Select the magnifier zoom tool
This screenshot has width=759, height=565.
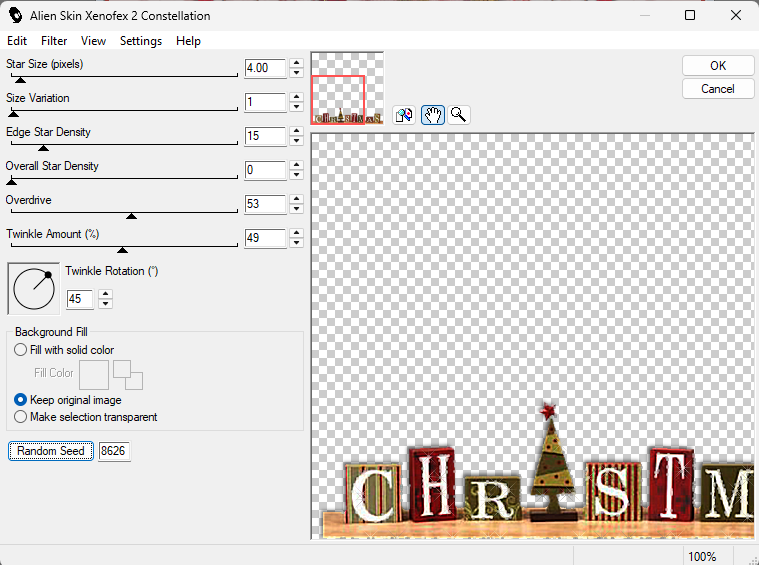[x=458, y=115]
